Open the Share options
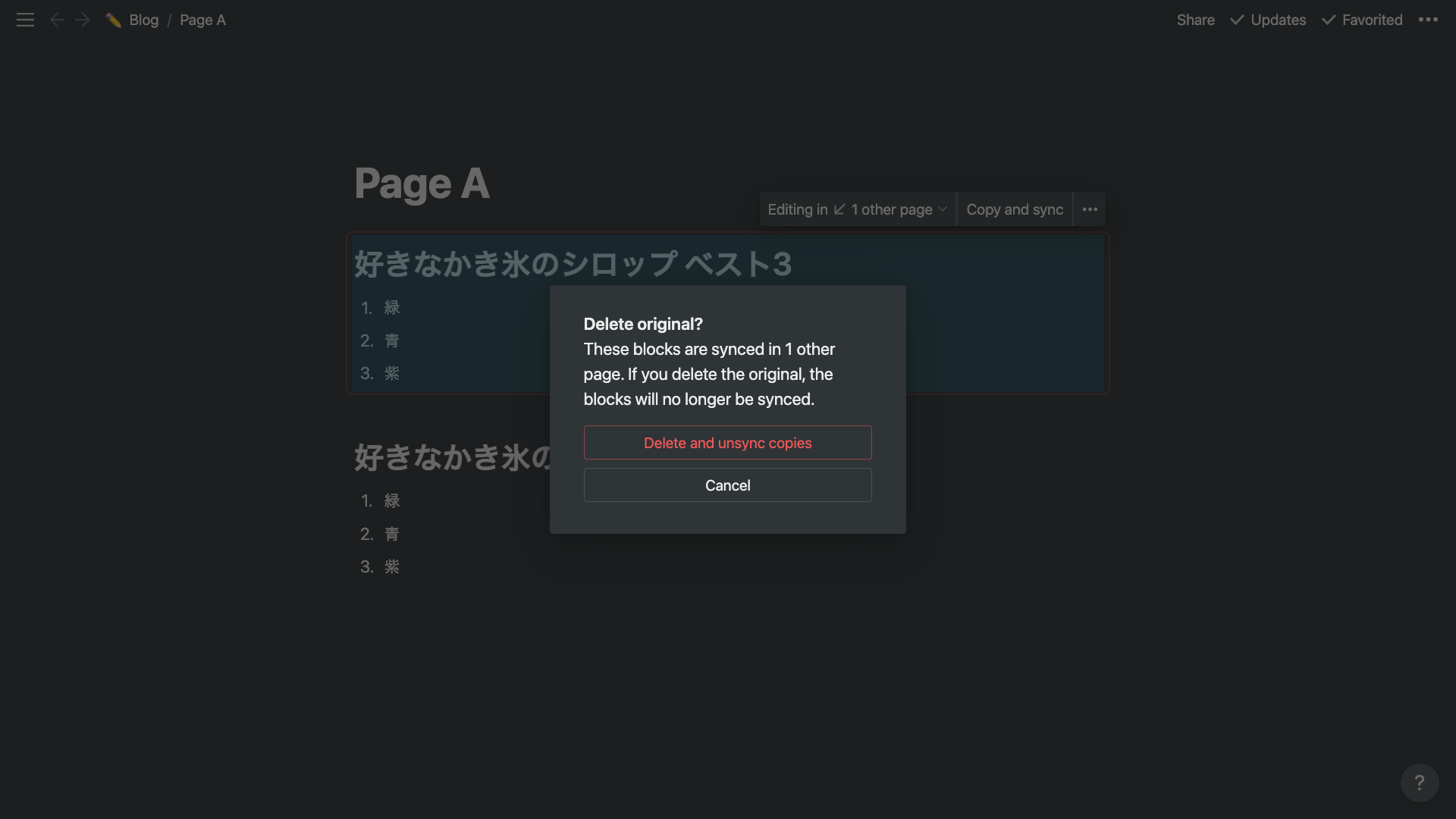1456x819 pixels. pyautogui.click(x=1195, y=20)
